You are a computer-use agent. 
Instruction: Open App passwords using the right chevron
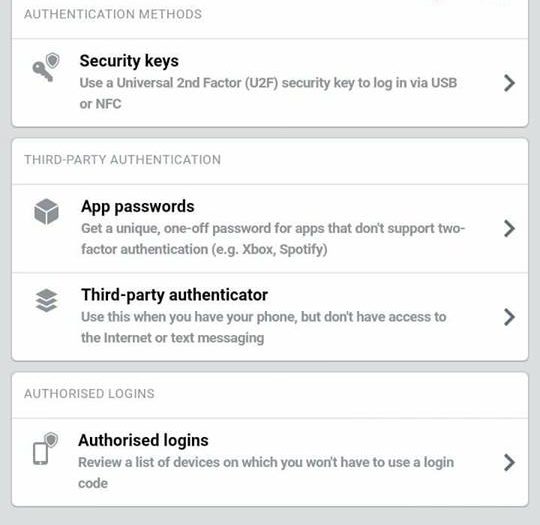509,229
